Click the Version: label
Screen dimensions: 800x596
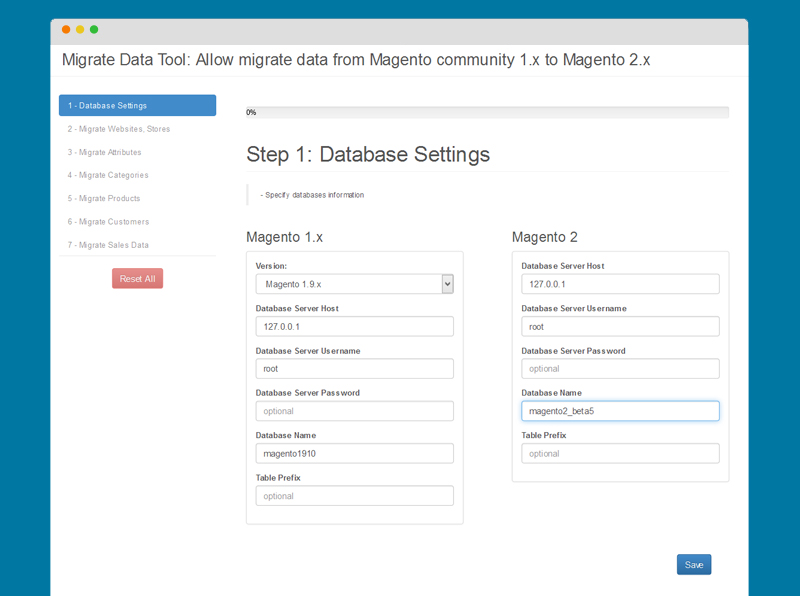[x=271, y=266]
